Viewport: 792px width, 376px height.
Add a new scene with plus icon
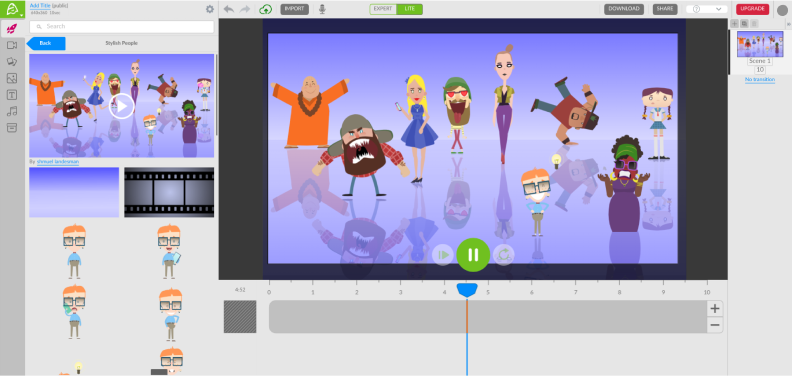coord(734,24)
